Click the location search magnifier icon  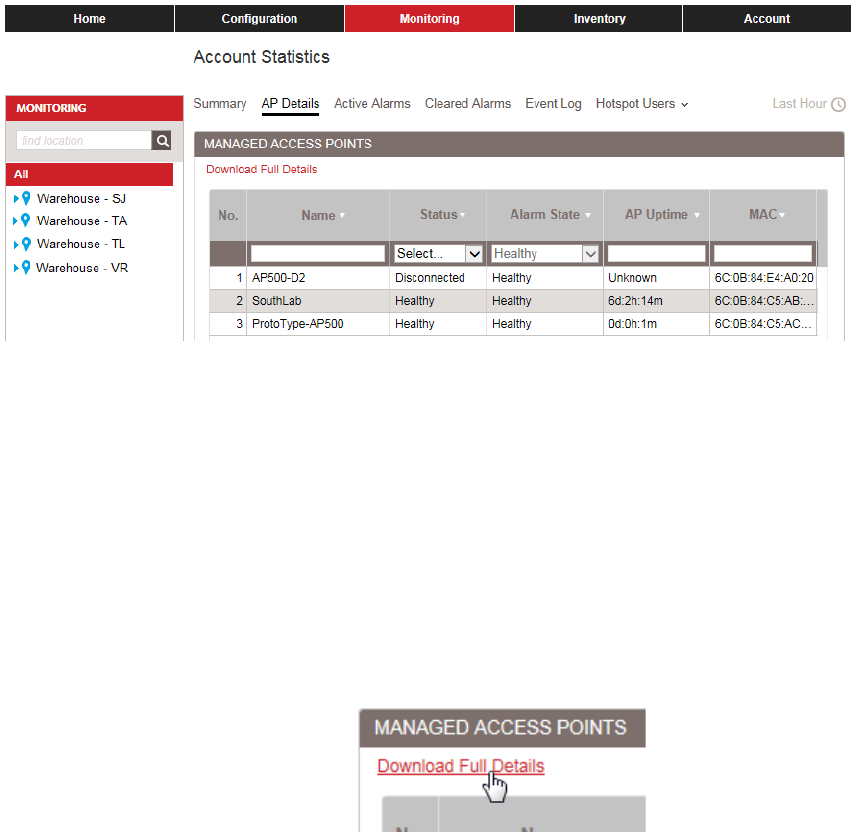(x=162, y=141)
